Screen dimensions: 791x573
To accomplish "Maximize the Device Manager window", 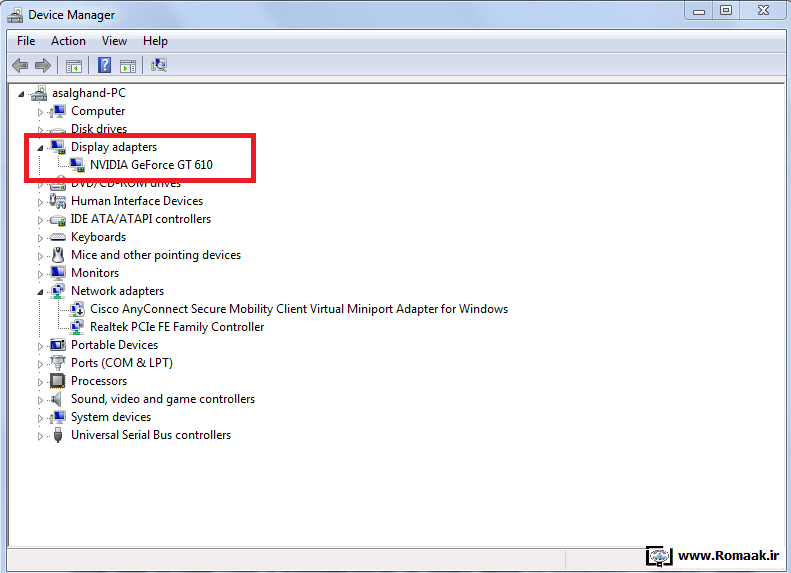I will tap(726, 11).
